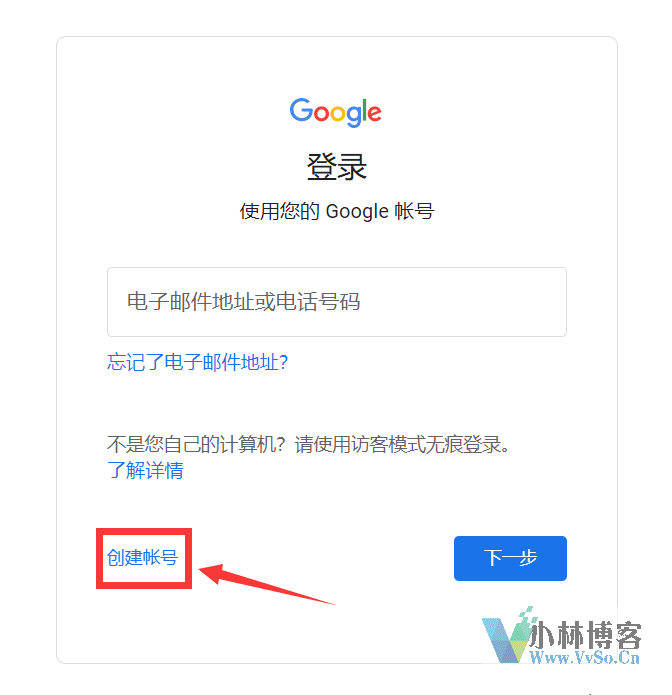Image resolution: width=672 pixels, height=695 pixels.
Task: Click the V-shaped watermark logo icon
Action: pyautogui.click(x=509, y=635)
